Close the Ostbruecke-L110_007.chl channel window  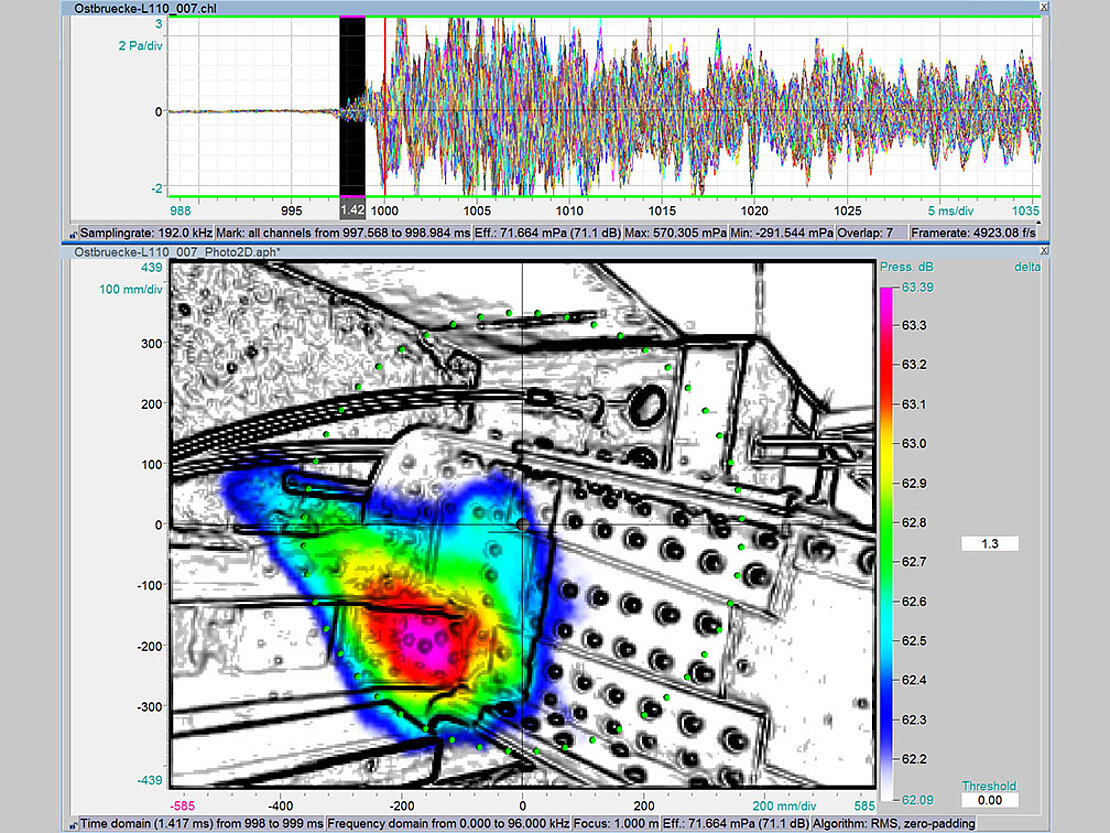(1043, 7)
